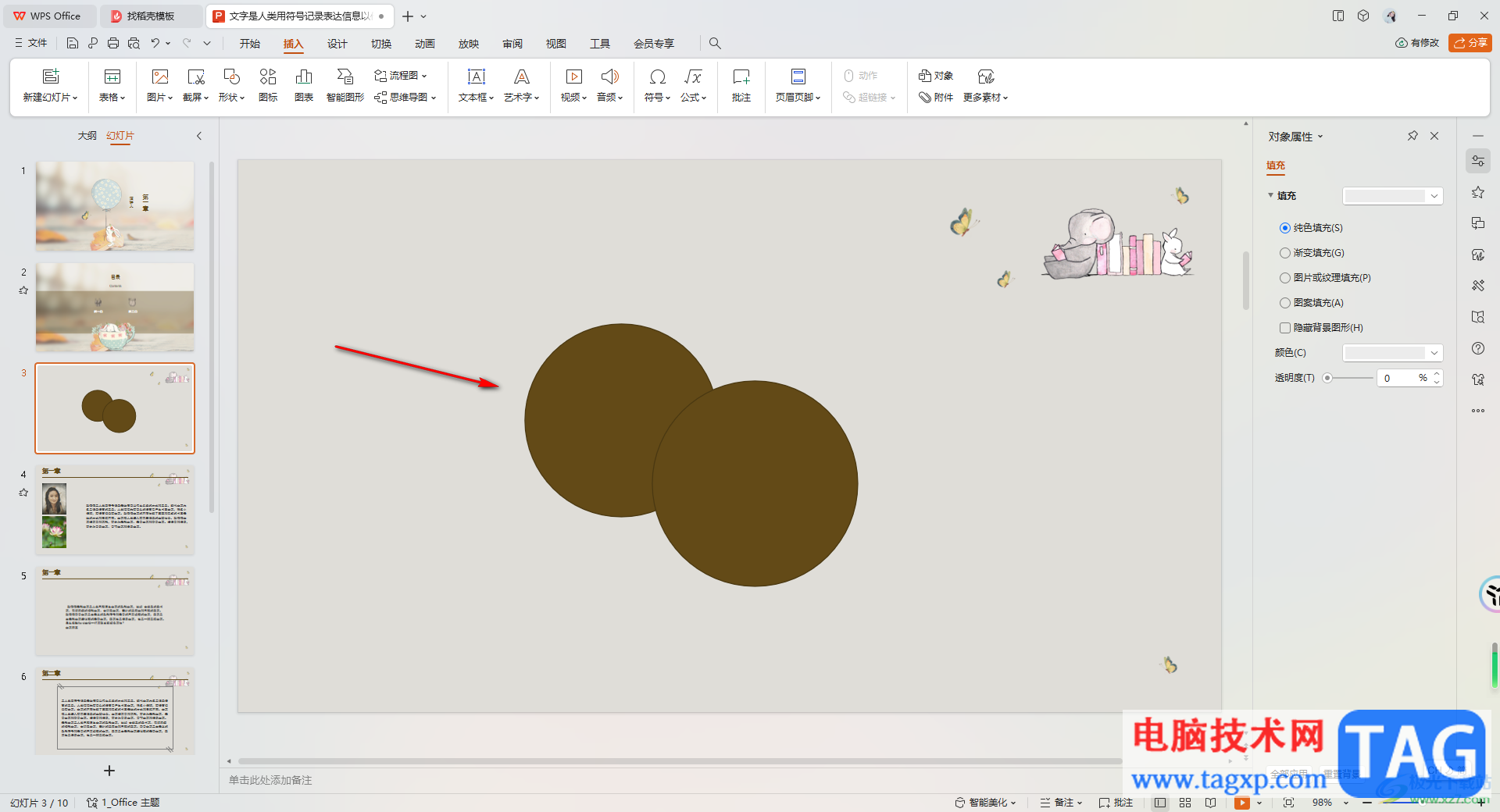Screen dimensions: 1500x812
Task: Collapse the slide panel chevron
Action: point(199,136)
